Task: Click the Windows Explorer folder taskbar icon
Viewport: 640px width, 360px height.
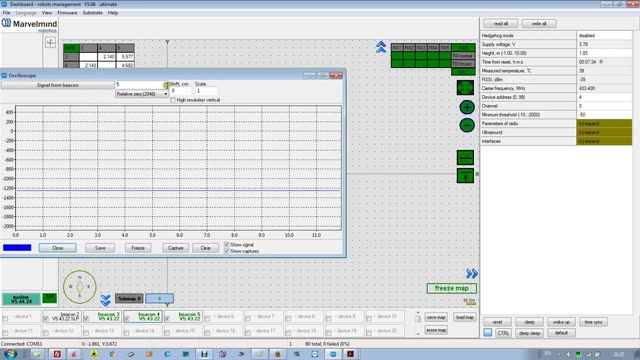Action: (x=37, y=354)
